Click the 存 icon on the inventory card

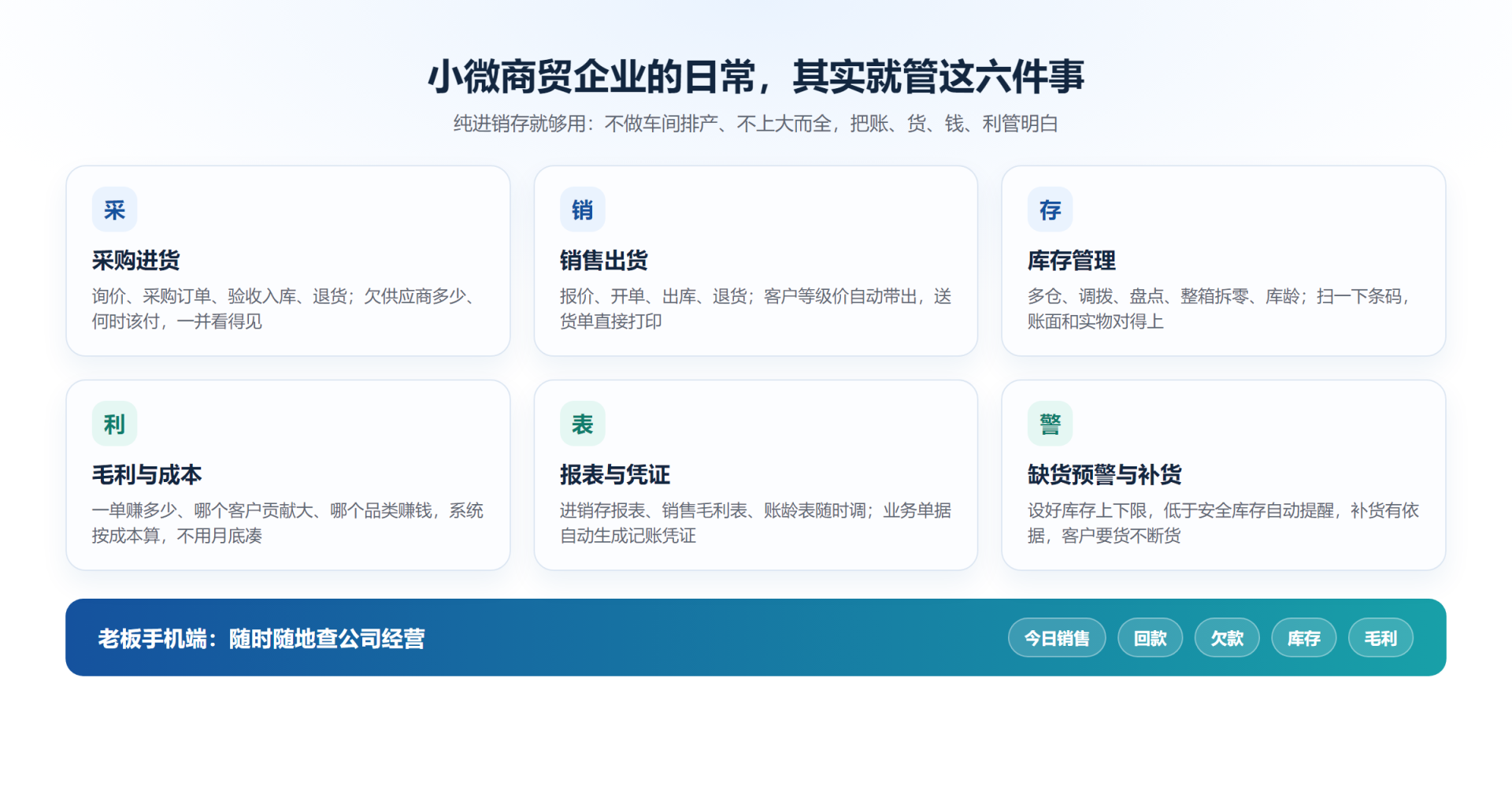coord(1050,210)
